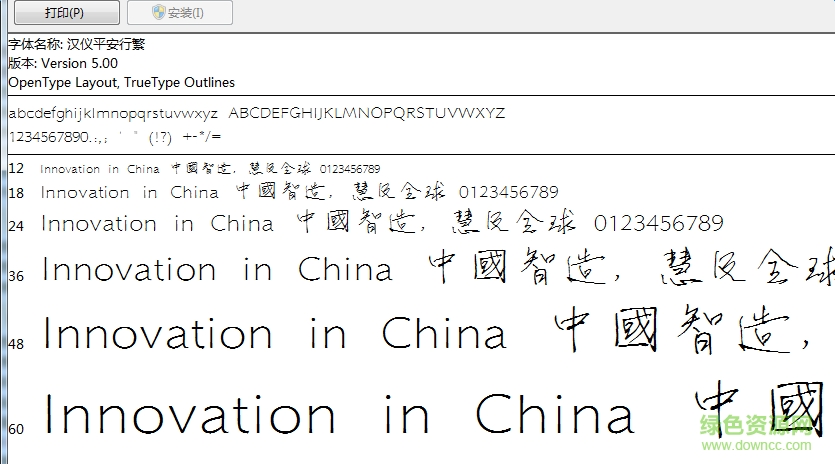Click the size 48 label
835x464 pixels.
click(x=16, y=344)
